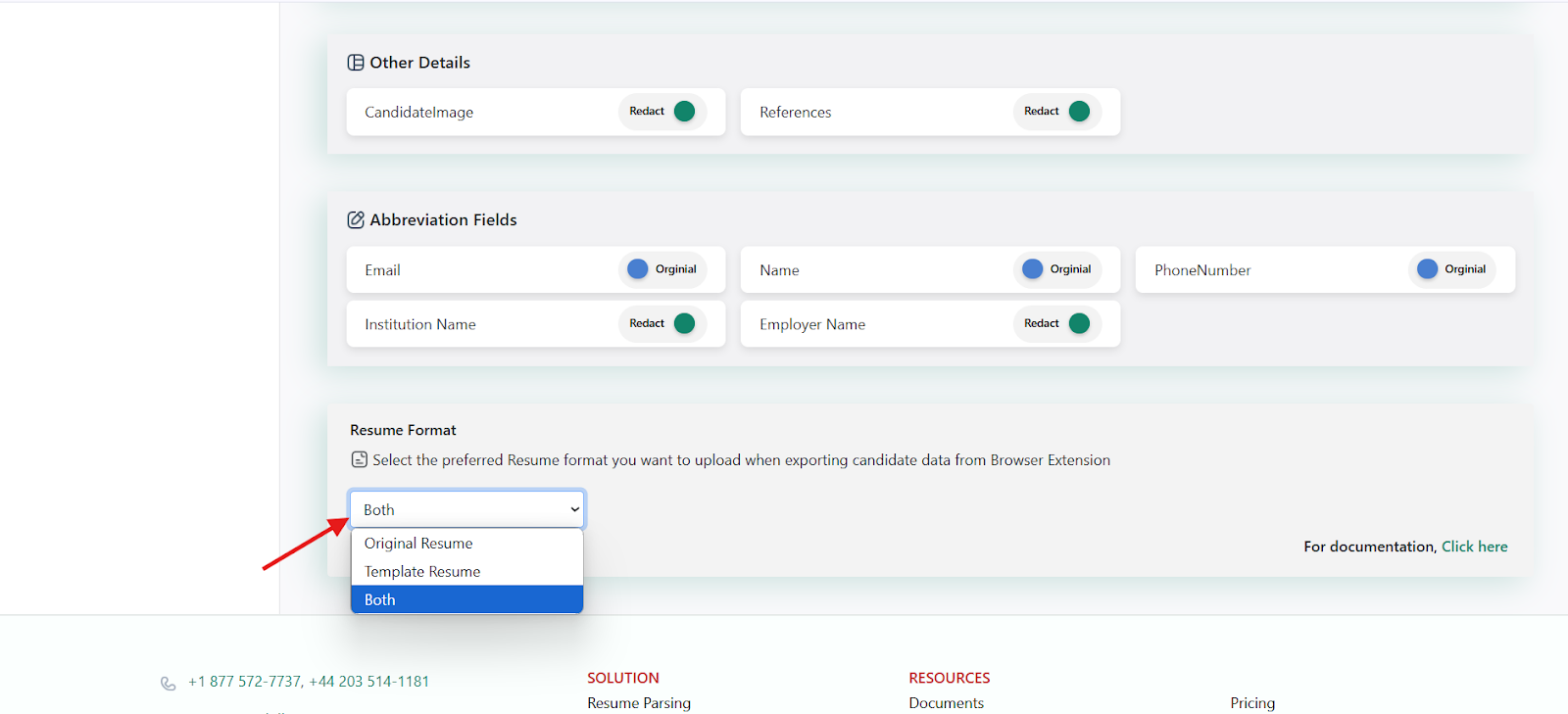1568x714 pixels.
Task: Click the PhoneNumber field label
Action: coord(1202,270)
